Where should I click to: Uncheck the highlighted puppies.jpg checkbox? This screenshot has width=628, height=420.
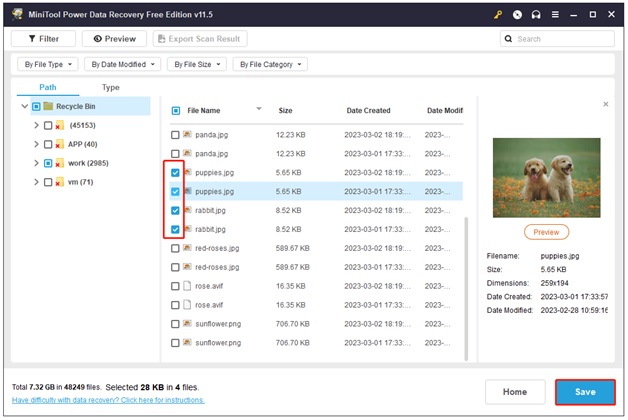click(176, 191)
